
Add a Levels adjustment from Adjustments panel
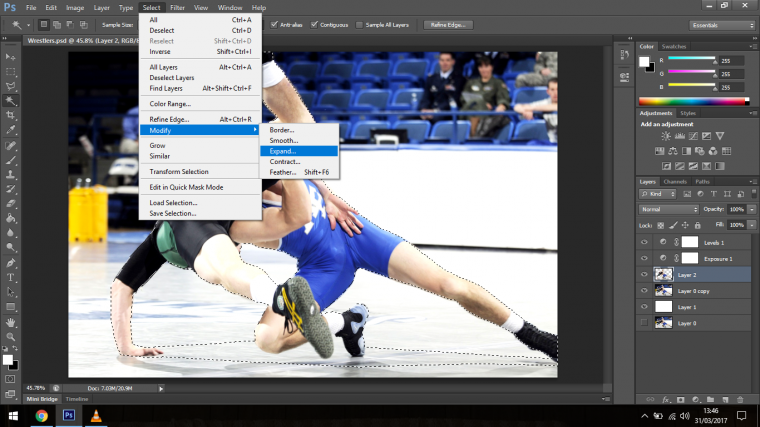680,136
